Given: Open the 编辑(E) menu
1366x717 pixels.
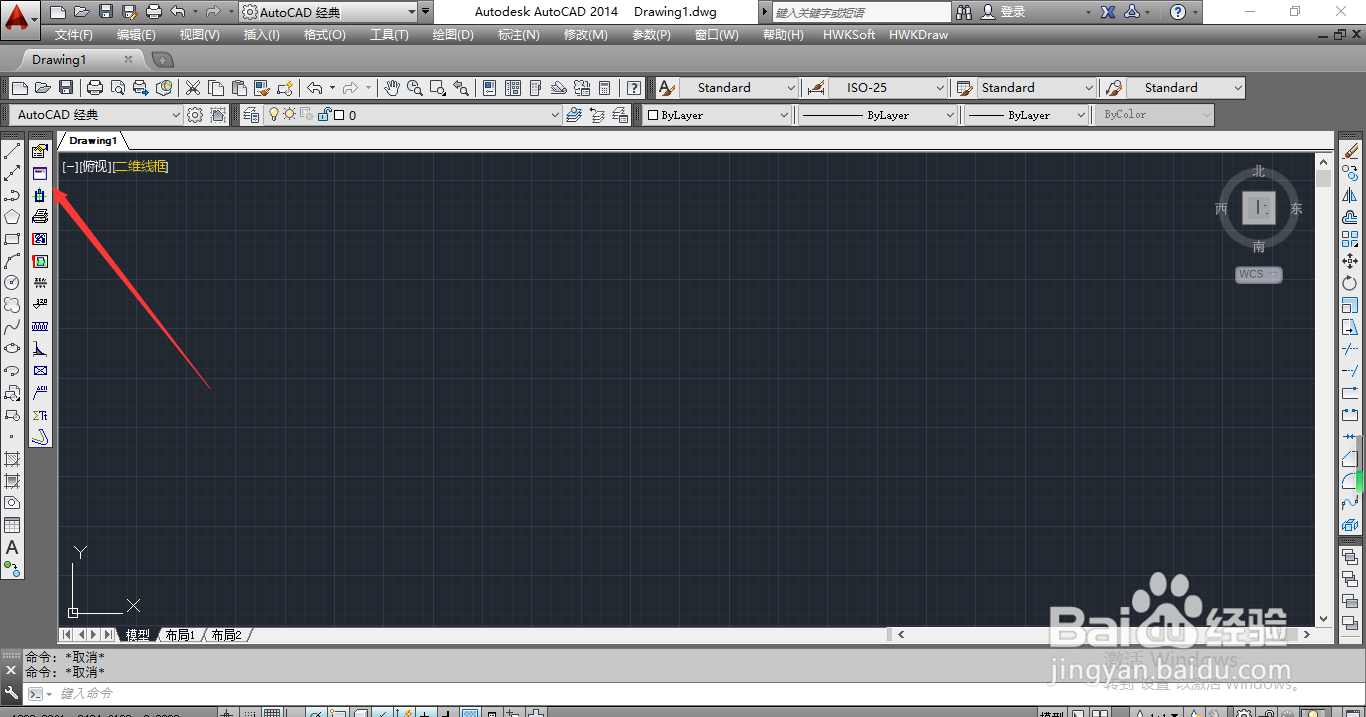Looking at the screenshot, I should click(x=136, y=35).
